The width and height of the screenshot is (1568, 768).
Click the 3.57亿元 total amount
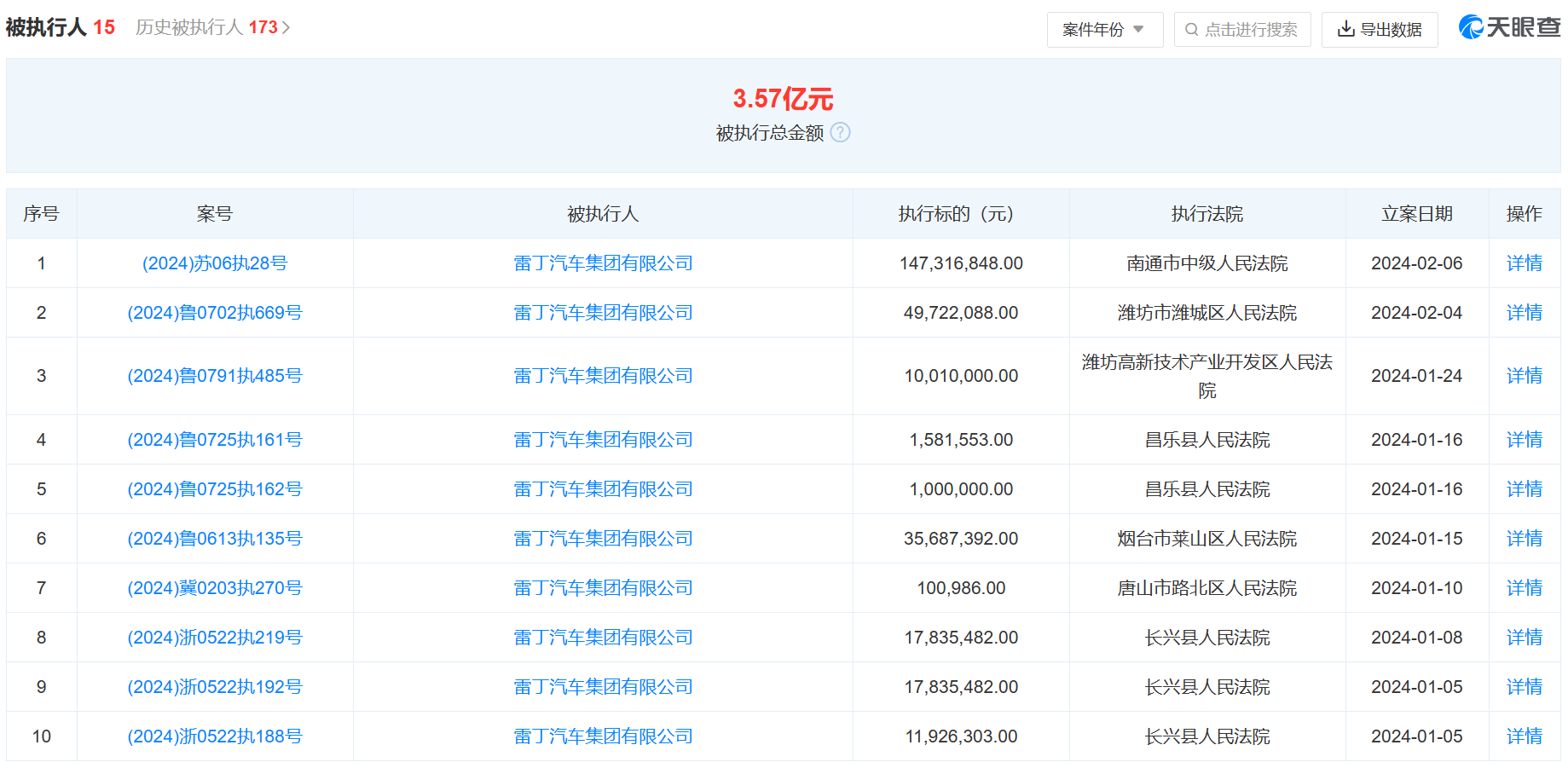783,99
